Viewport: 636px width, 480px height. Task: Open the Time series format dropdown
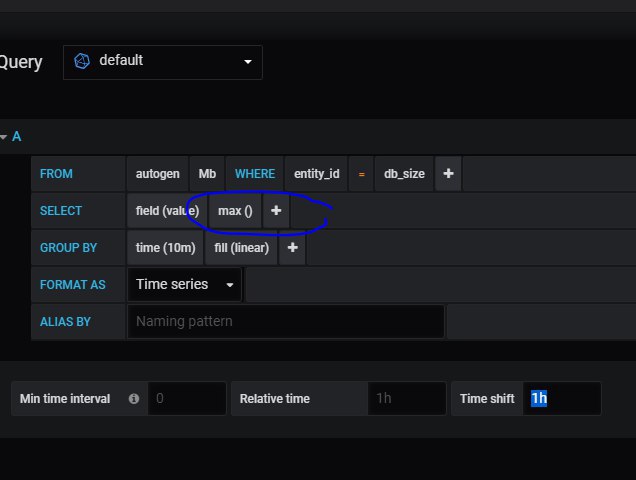[185, 284]
